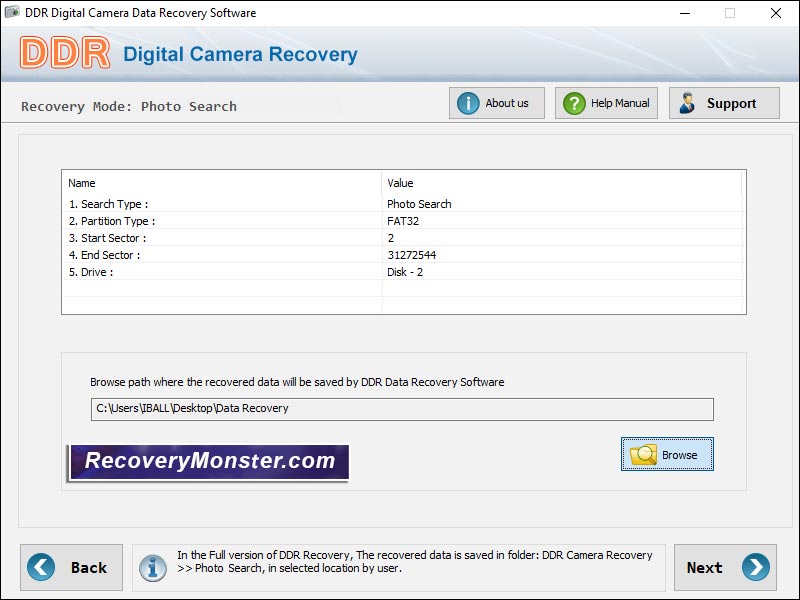The width and height of the screenshot is (800, 600).
Task: Click the DDR logo in the header
Action: tap(63, 50)
